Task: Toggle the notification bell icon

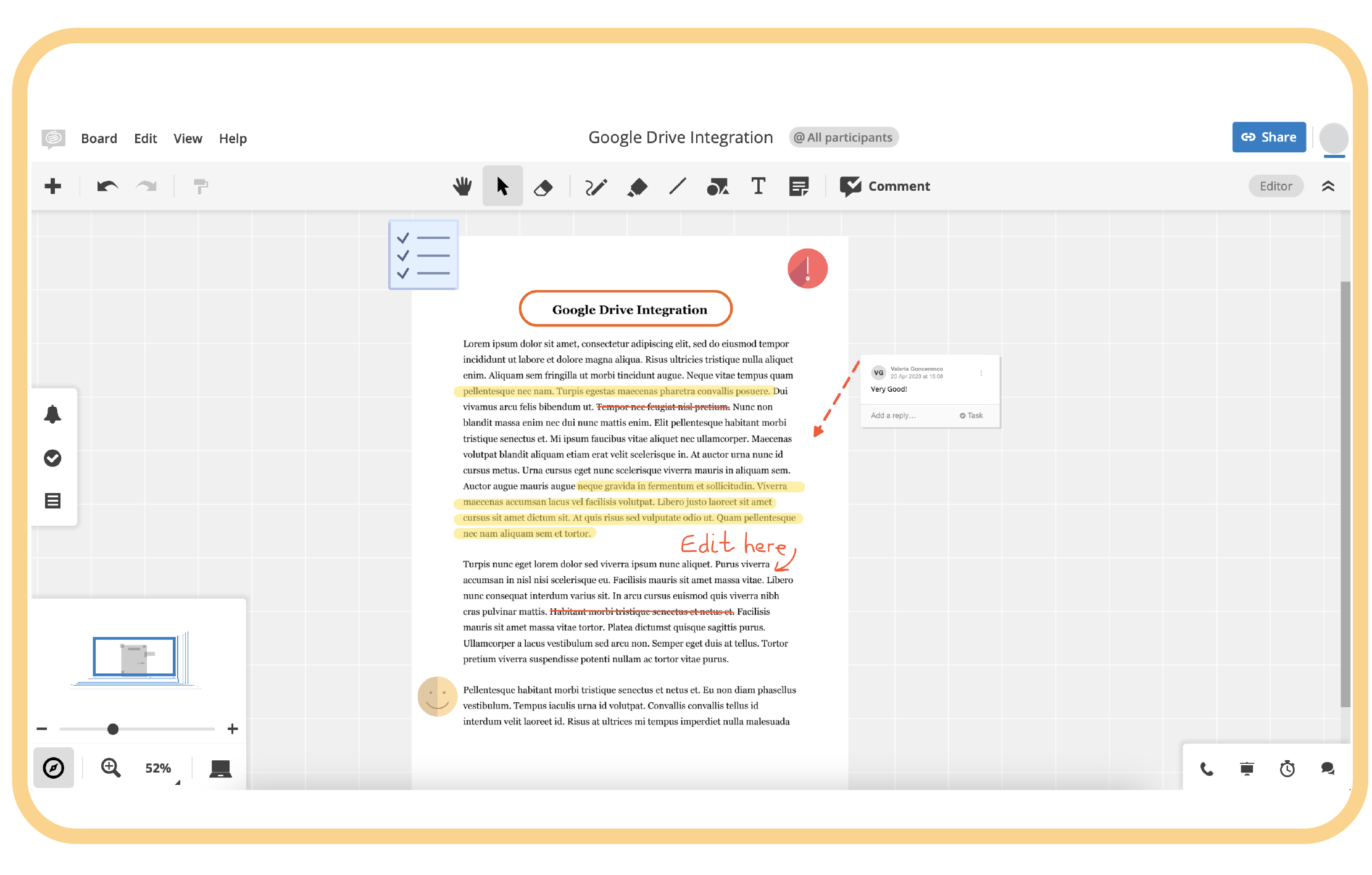Action: [52, 414]
